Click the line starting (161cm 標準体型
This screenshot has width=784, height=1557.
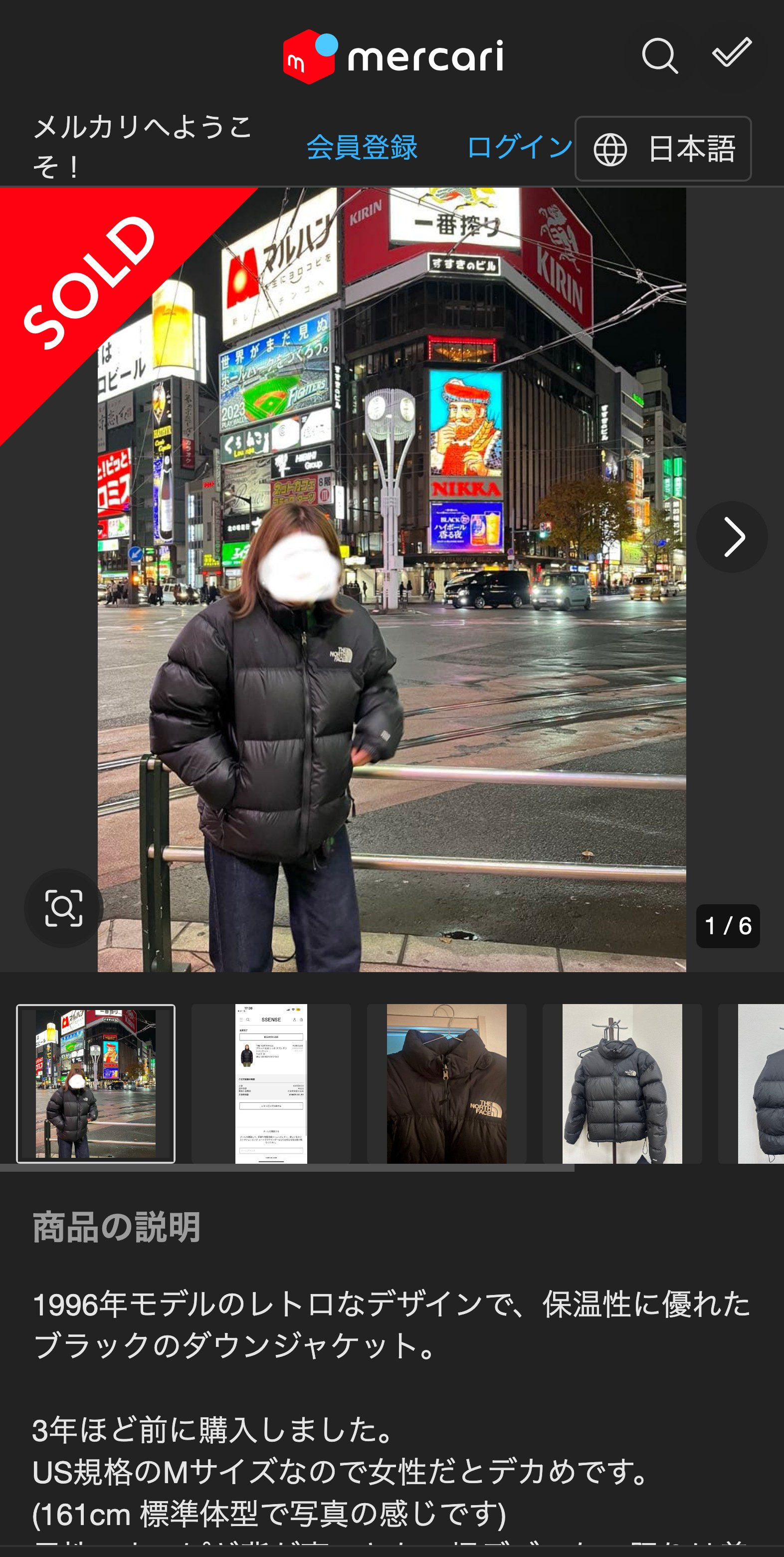tap(269, 1514)
